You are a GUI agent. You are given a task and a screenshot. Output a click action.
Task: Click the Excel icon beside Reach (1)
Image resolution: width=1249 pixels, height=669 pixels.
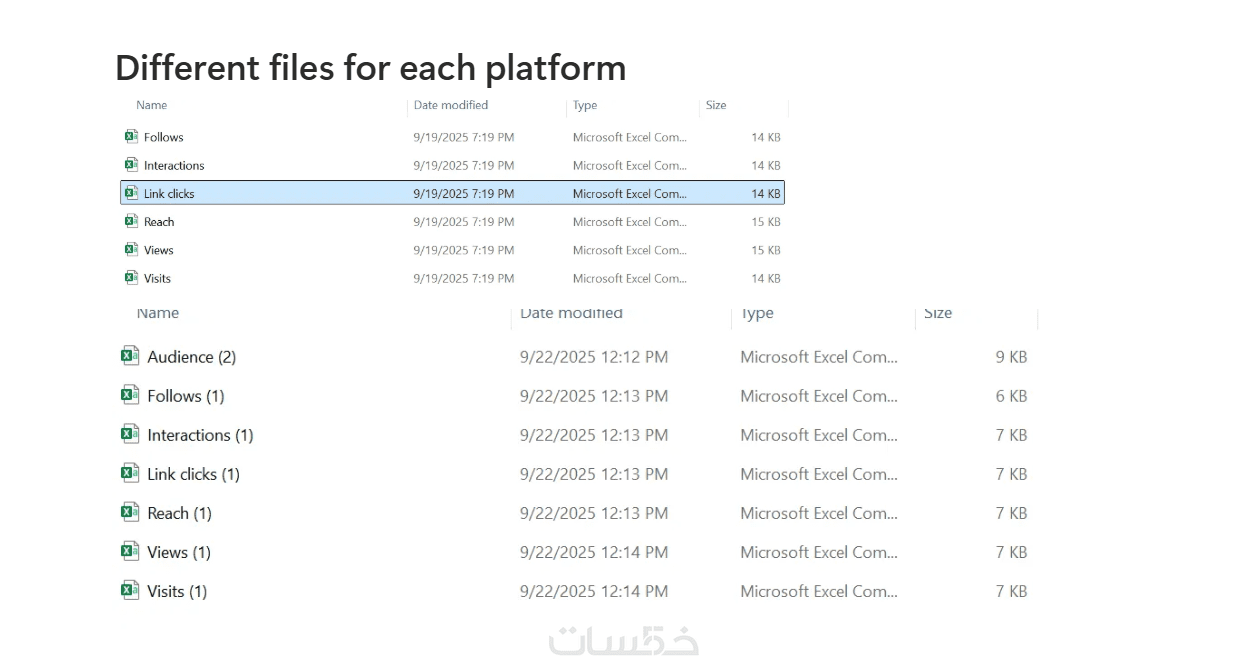point(130,512)
